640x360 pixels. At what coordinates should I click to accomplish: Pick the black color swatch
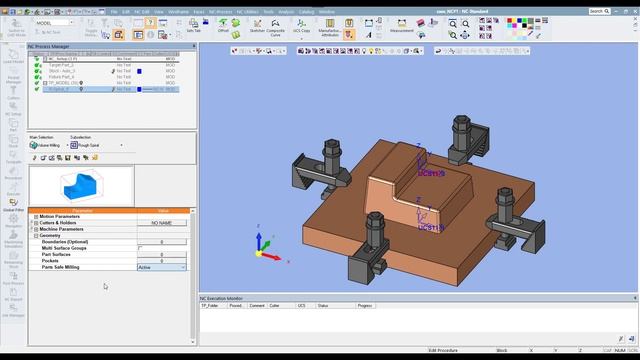tap(524, 26)
